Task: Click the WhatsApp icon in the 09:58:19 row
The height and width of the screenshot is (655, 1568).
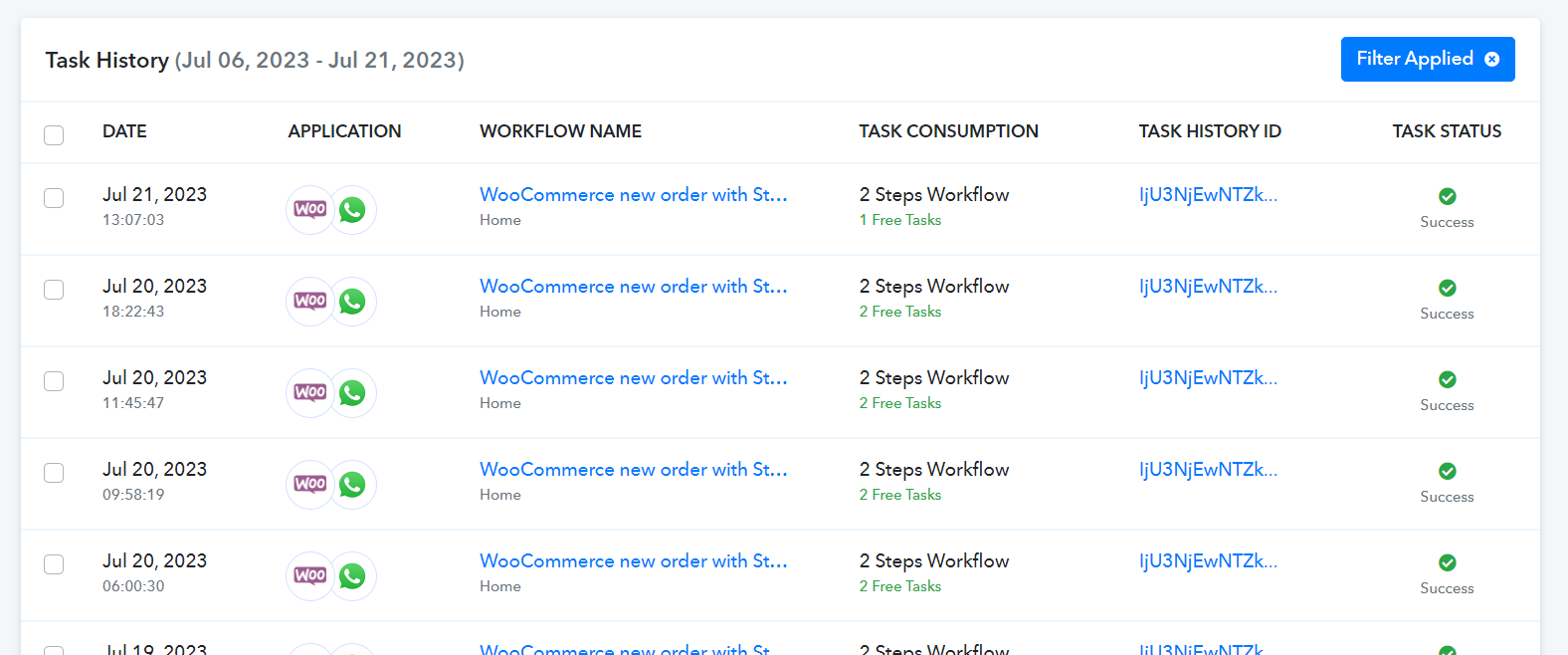Action: pos(352,485)
